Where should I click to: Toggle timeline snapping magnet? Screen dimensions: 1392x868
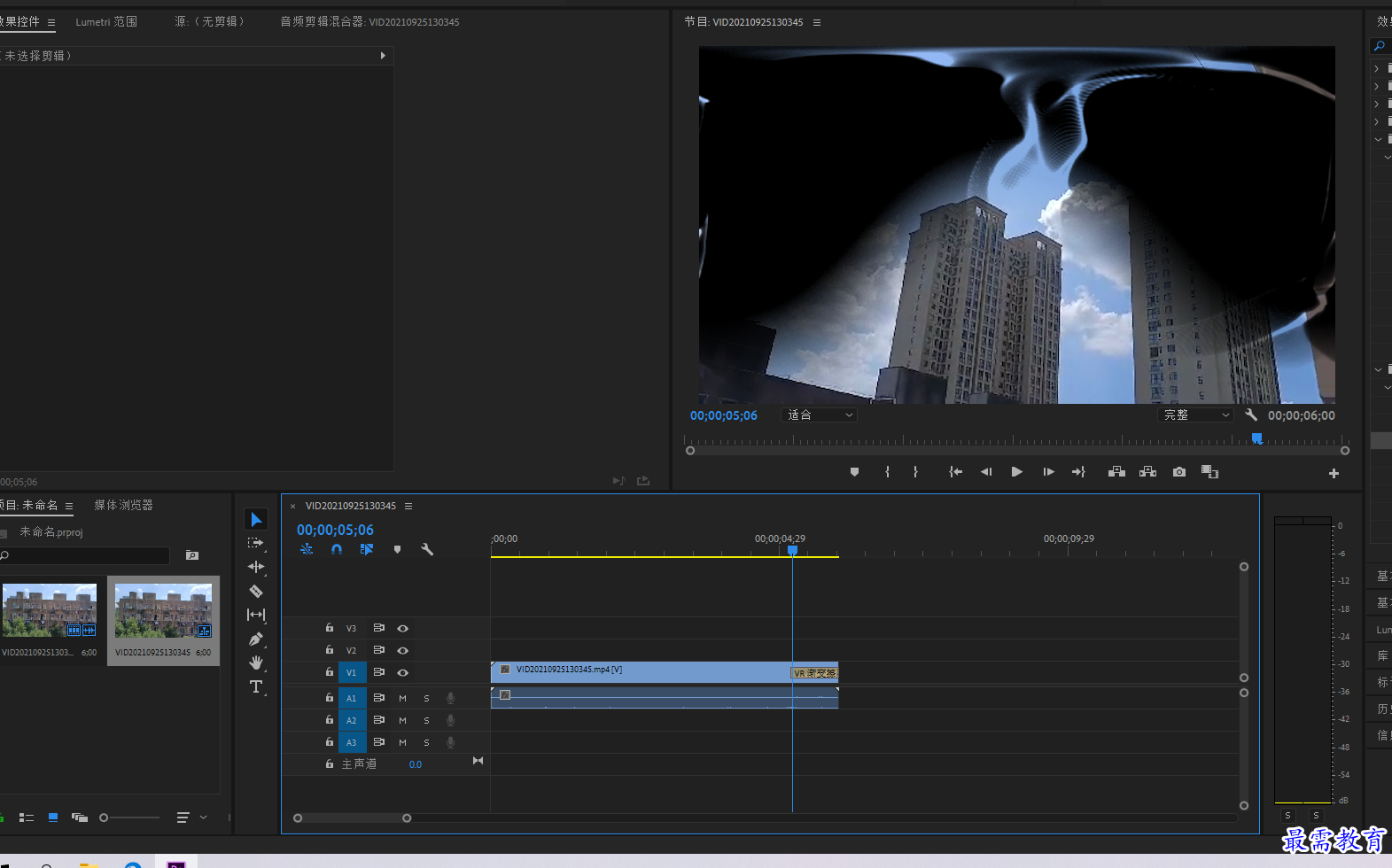(x=337, y=549)
